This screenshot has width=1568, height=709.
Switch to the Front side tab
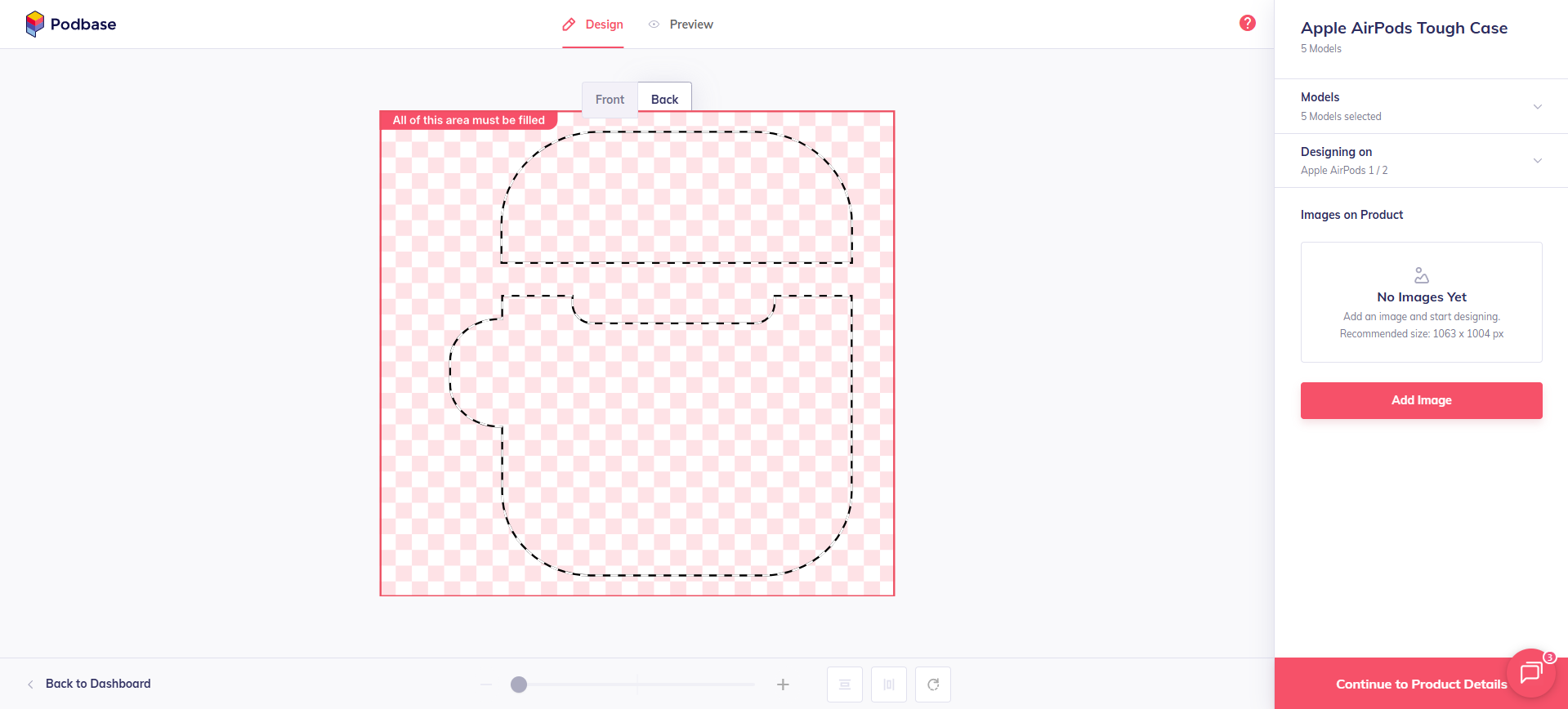click(x=610, y=100)
